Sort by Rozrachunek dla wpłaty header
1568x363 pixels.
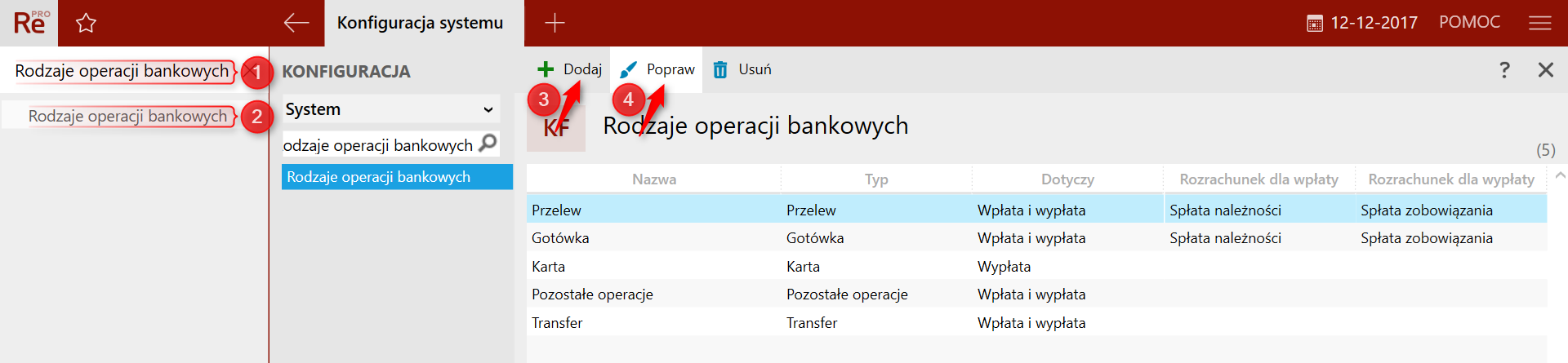1259,179
